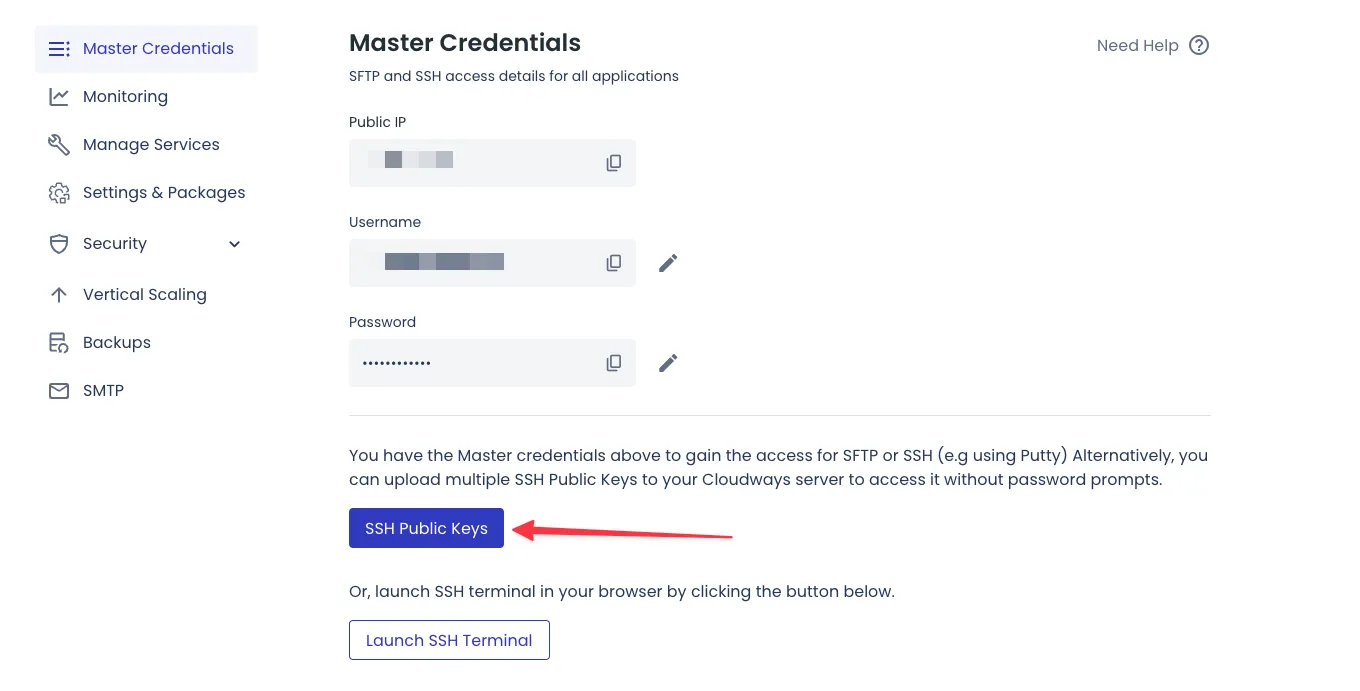Go to Vertical Scaling section
The image size is (1360, 691).
(144, 295)
